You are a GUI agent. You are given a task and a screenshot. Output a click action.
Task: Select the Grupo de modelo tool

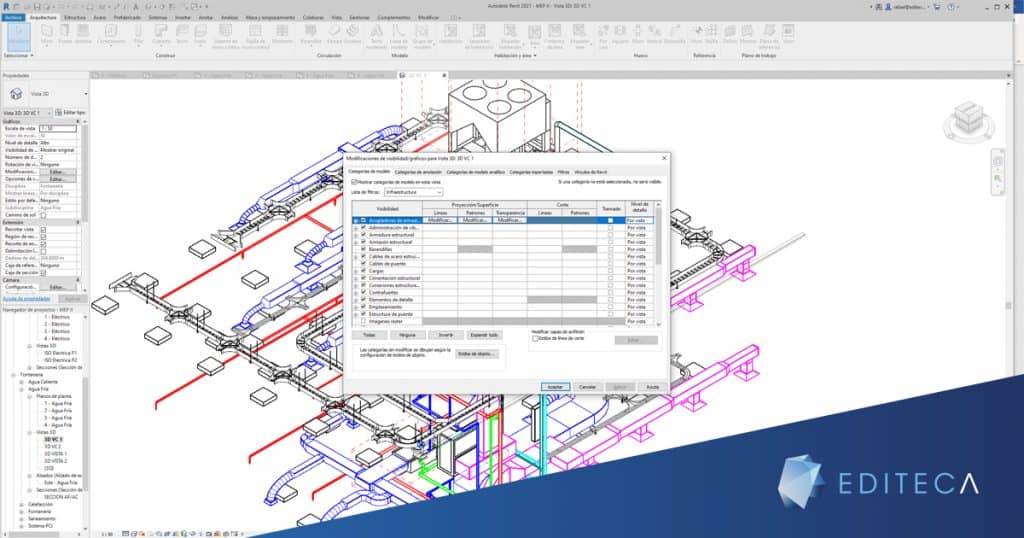coord(423,36)
